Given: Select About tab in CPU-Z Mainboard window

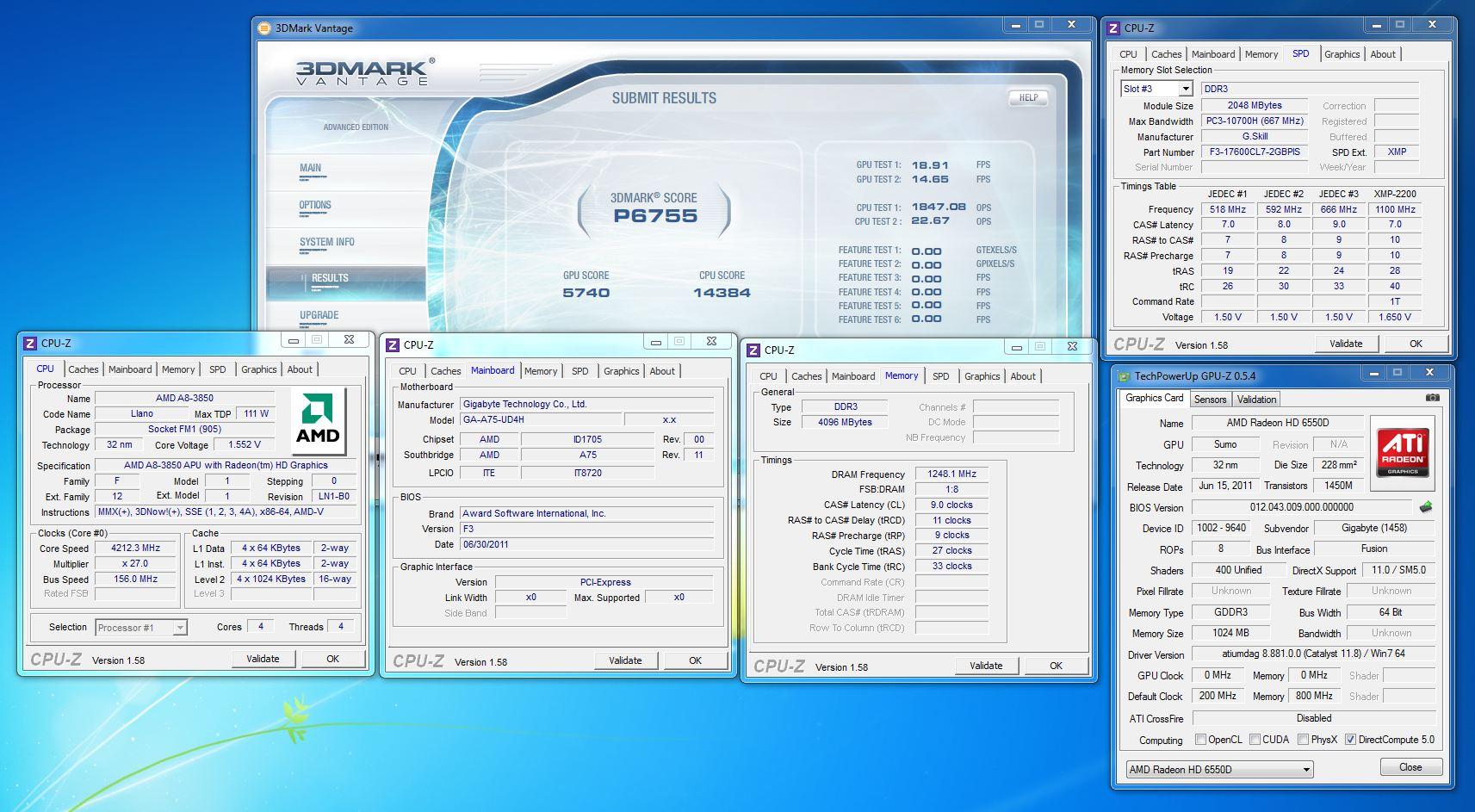Looking at the screenshot, I should coord(662,370).
